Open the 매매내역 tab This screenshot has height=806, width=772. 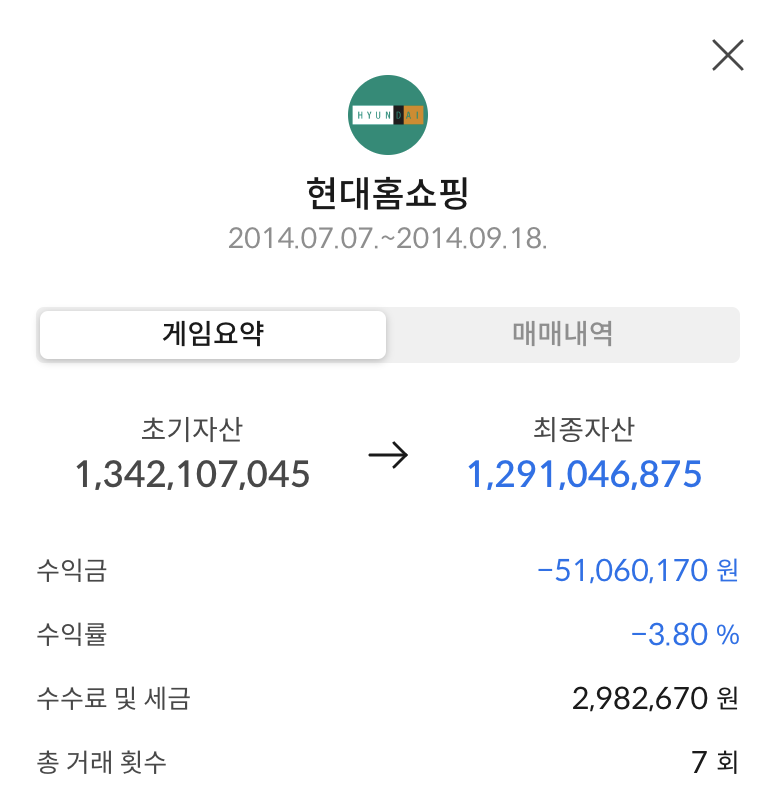tap(562, 335)
